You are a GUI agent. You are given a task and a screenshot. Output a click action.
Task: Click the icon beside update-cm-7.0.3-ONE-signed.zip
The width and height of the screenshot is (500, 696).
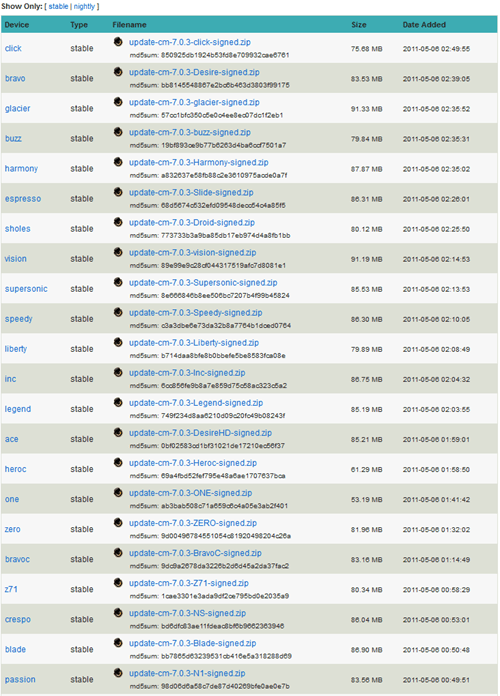point(118,493)
